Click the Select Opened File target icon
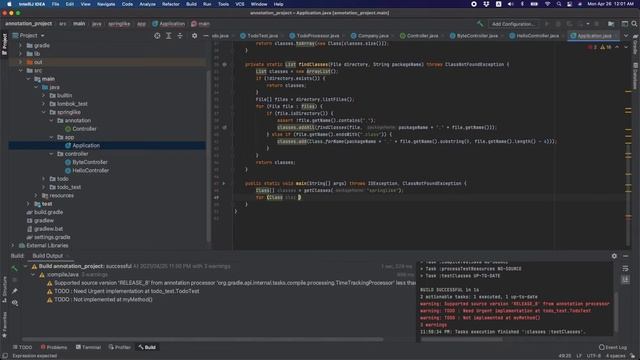 (x=157, y=36)
